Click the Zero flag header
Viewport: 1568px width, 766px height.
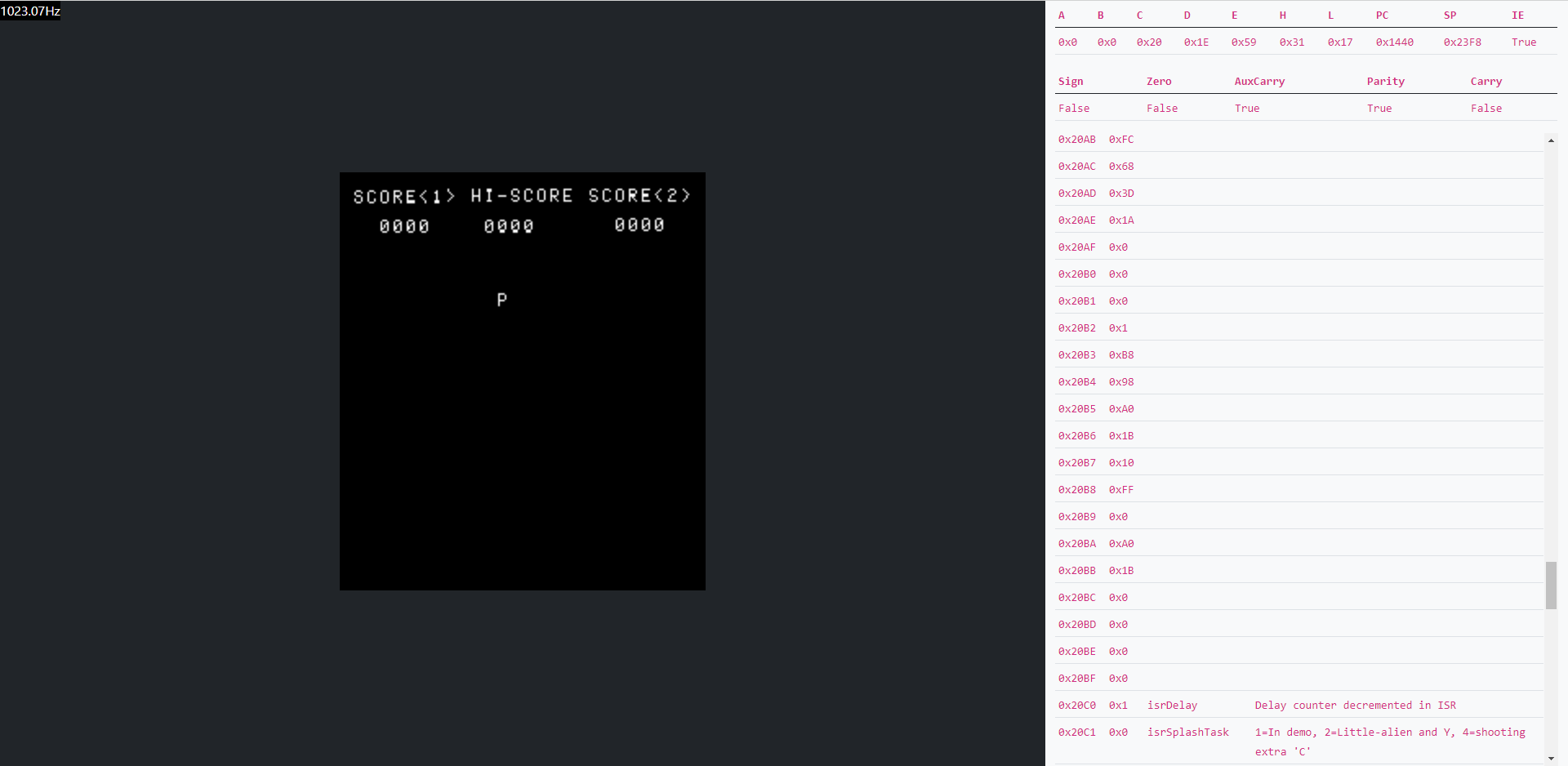[1159, 82]
